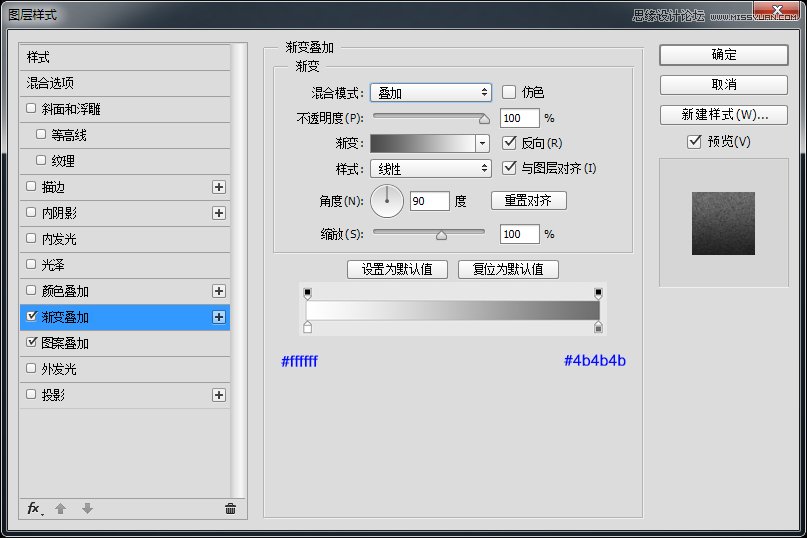807x538 pixels.
Task: Uncheck 与图层对齐(I) checkbox
Action: click(x=509, y=167)
